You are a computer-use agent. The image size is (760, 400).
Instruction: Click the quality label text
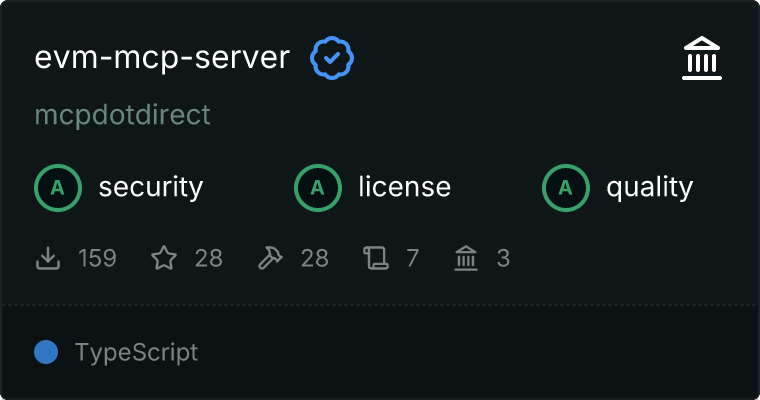650,187
